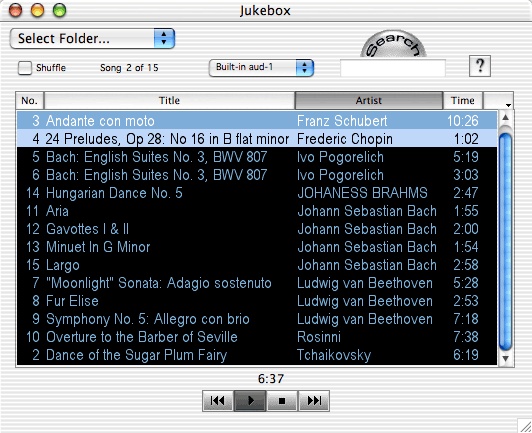Click the scrollbar up arrow

click(x=506, y=117)
